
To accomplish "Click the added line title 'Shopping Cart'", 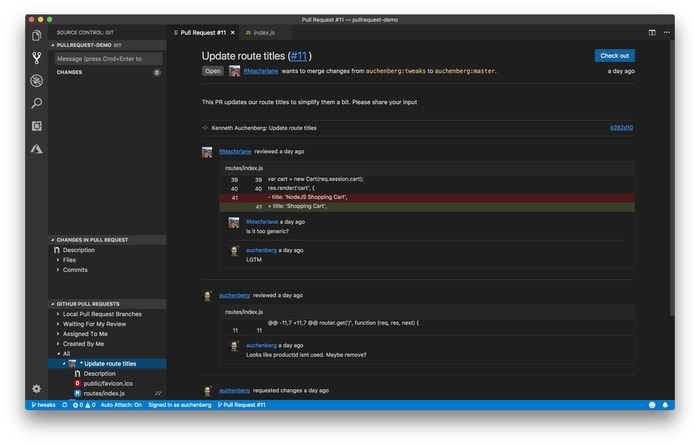I will point(427,207).
